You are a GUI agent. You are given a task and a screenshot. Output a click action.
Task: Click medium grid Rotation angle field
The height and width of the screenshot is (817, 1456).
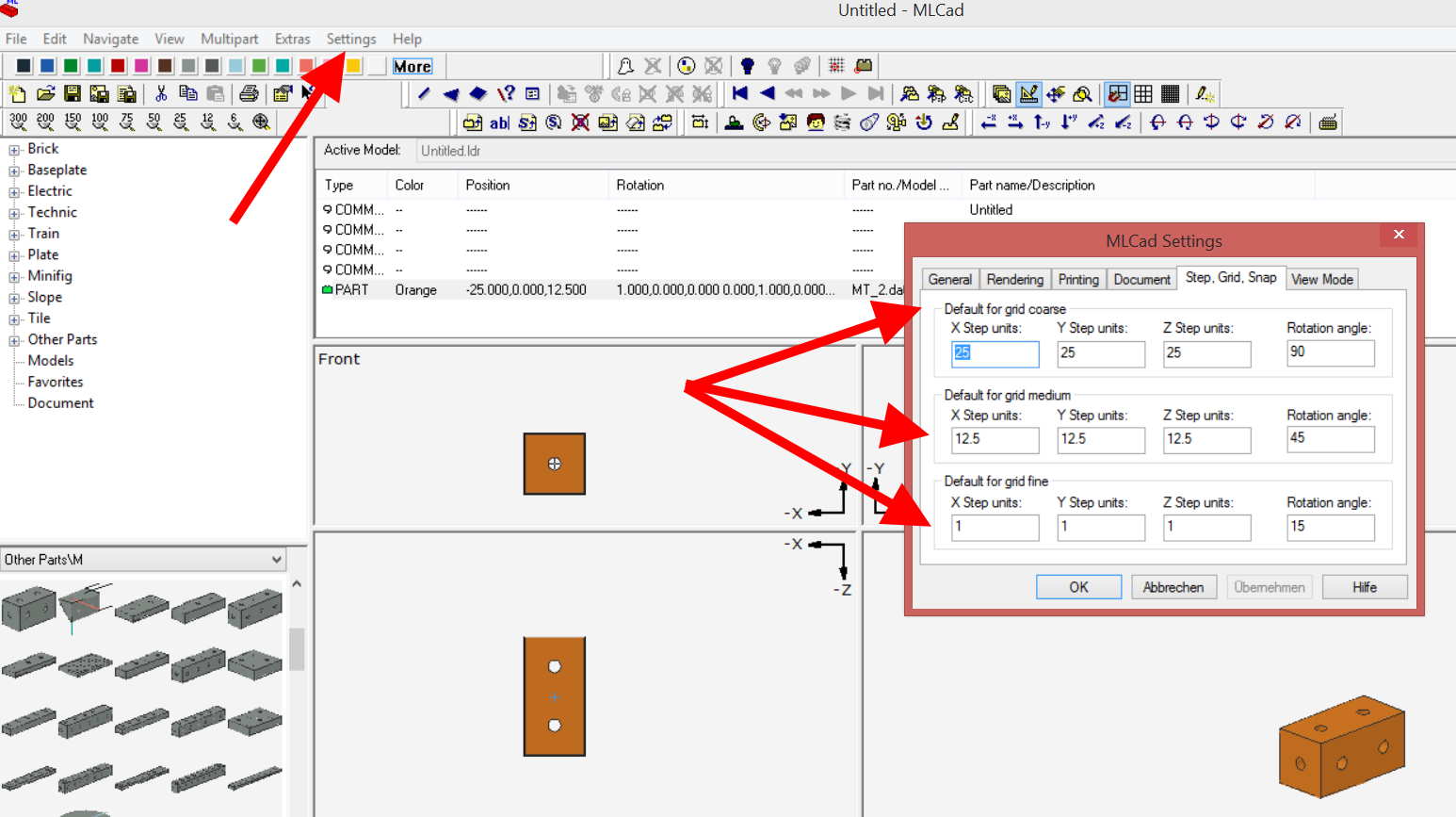1330,439
